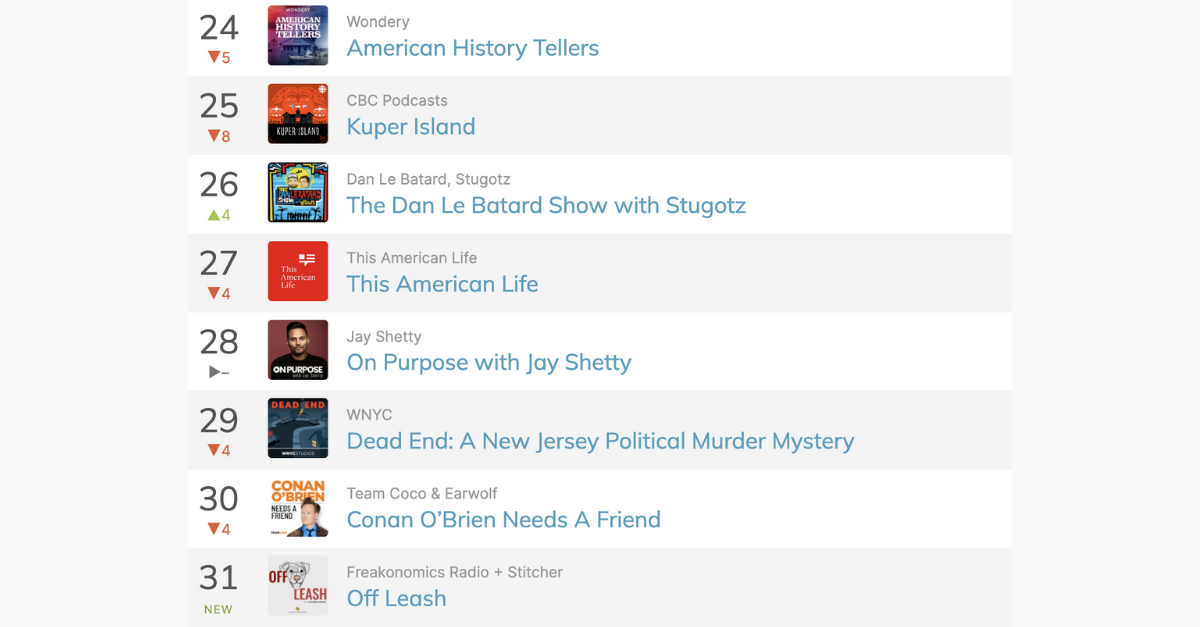1200x627 pixels.
Task: Open the Kuper Island title link
Action: coord(411,127)
